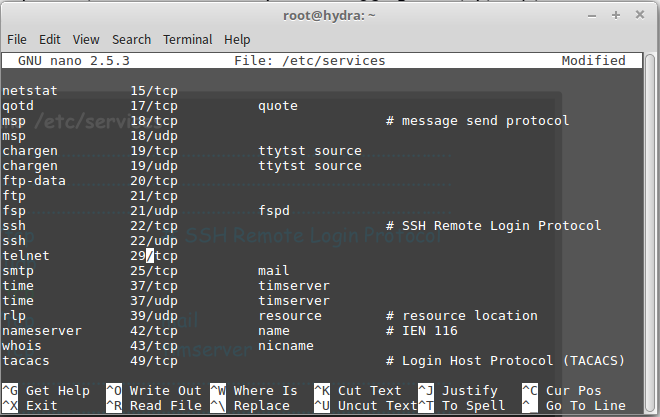Maximize the root@hydra terminal window
This screenshot has width=660, height=417.
[x=616, y=15]
